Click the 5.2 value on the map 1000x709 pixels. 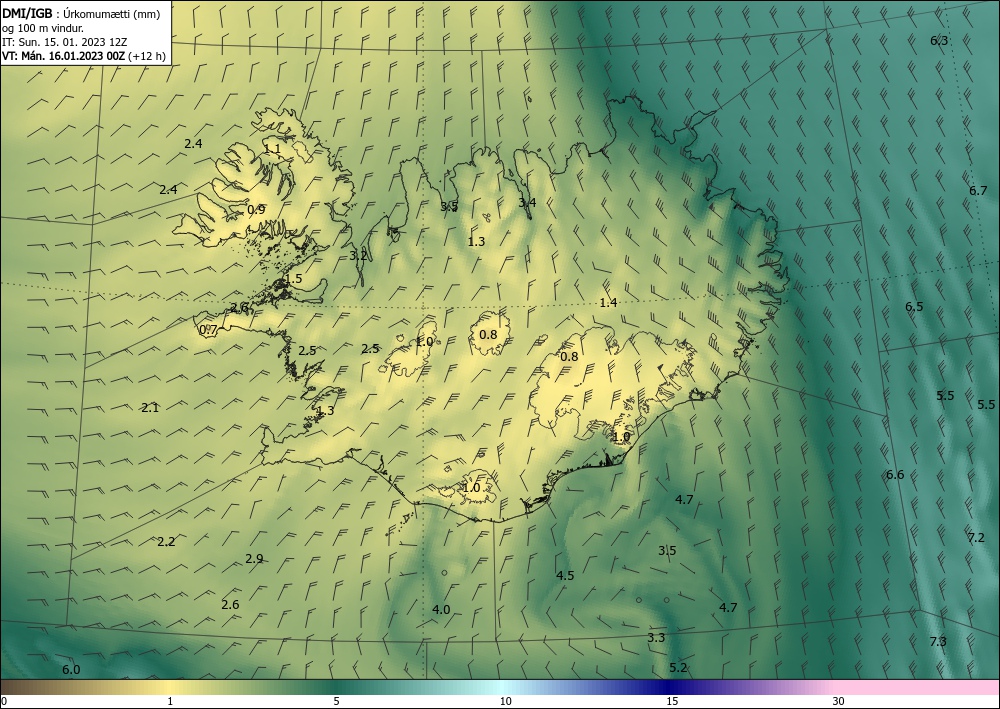point(678,668)
